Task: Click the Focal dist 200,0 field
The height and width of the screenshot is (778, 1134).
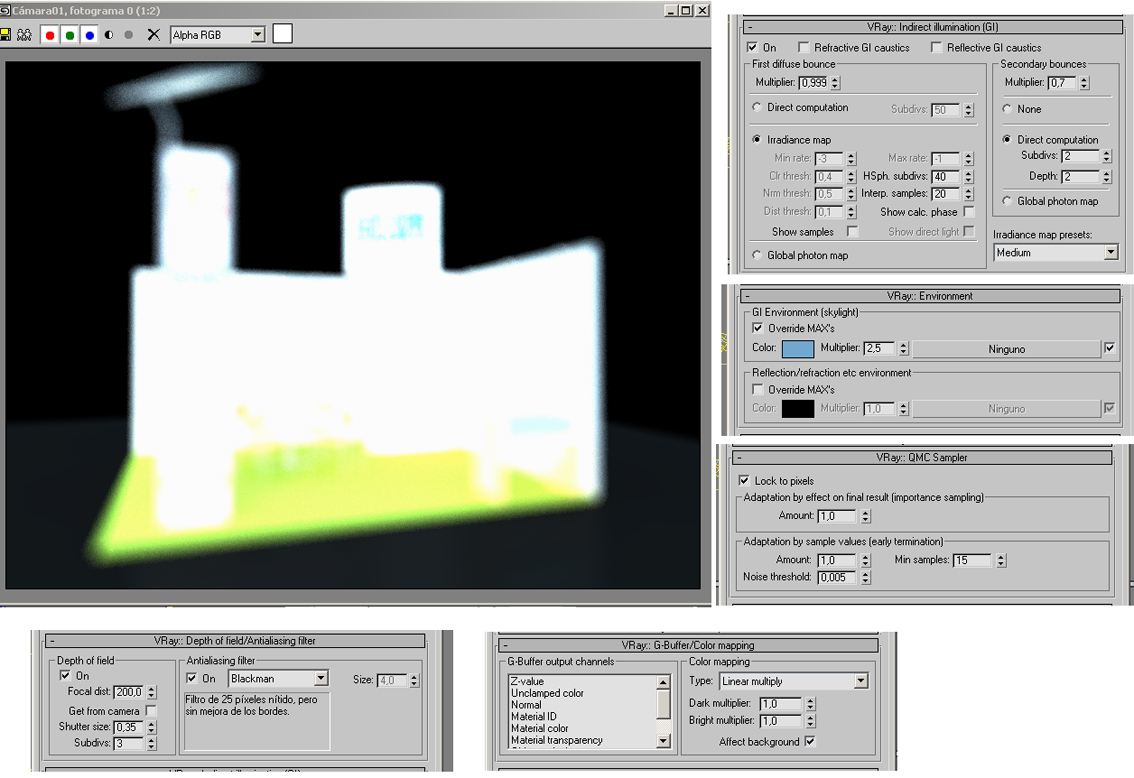Action: (x=129, y=692)
